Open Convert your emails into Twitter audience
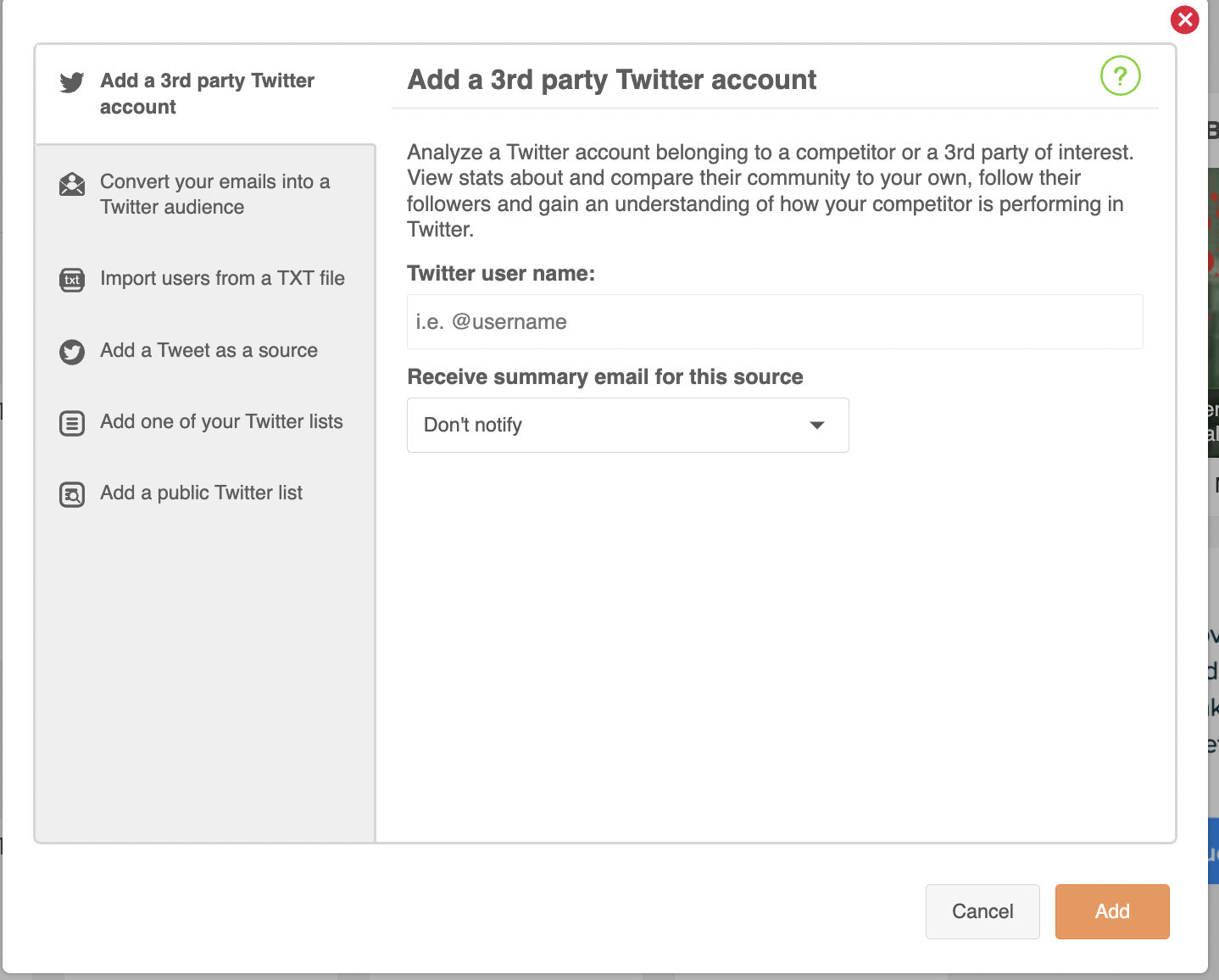This screenshot has width=1219, height=980. (x=205, y=194)
